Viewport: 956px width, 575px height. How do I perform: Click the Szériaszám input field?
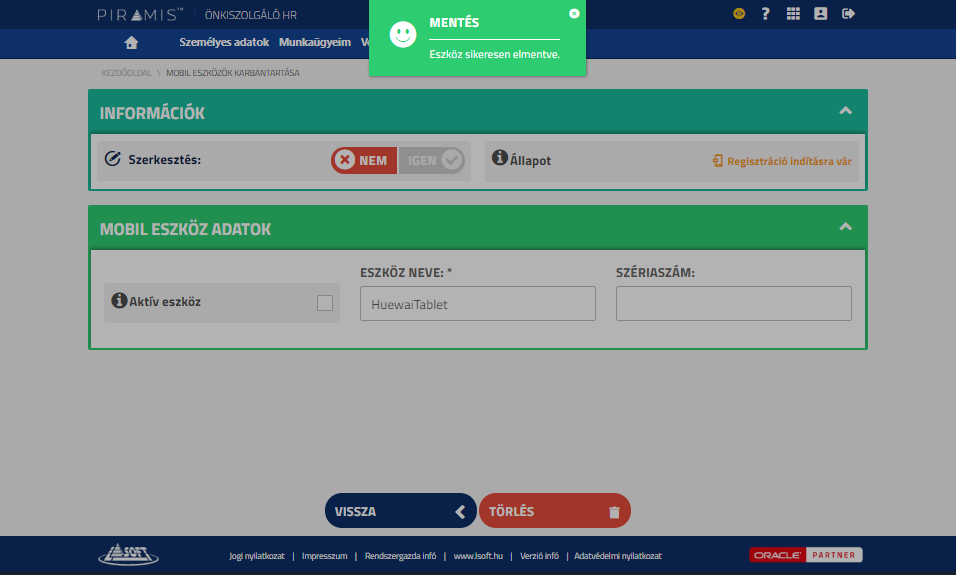pos(733,304)
